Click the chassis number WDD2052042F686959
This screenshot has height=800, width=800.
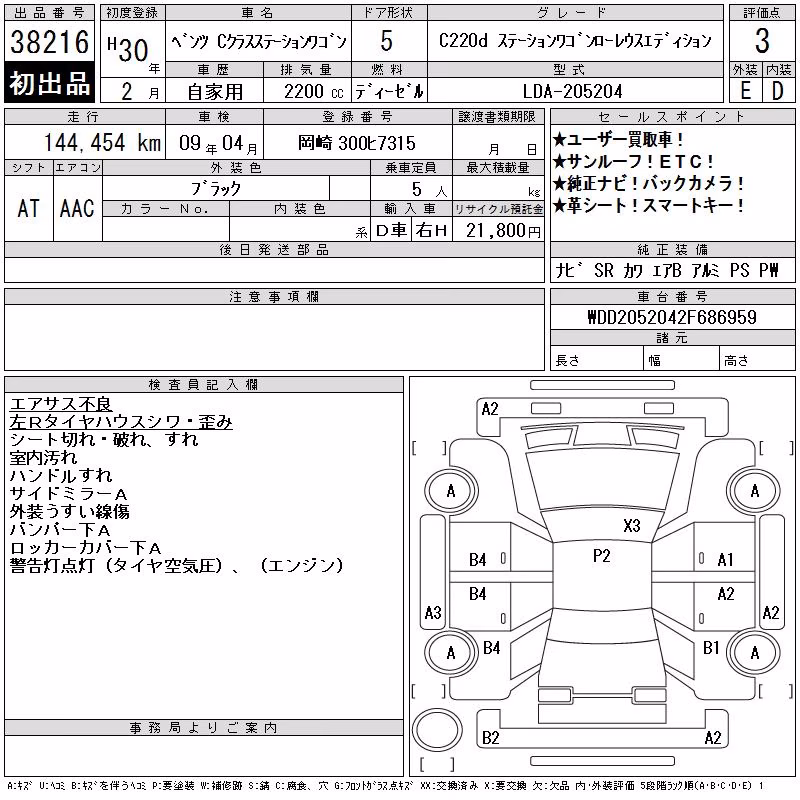[672, 317]
